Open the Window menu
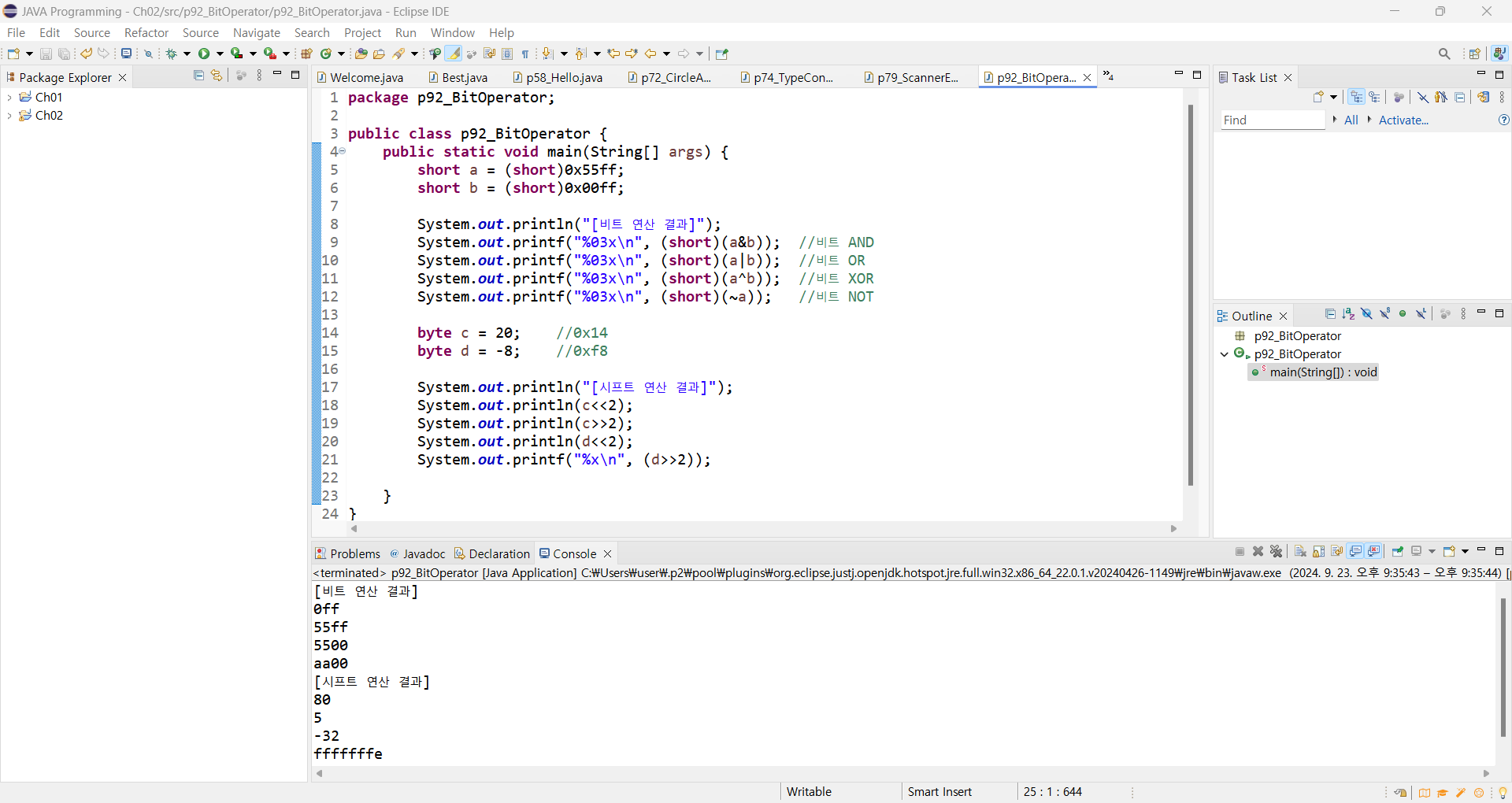The height and width of the screenshot is (803, 1512). (x=453, y=32)
